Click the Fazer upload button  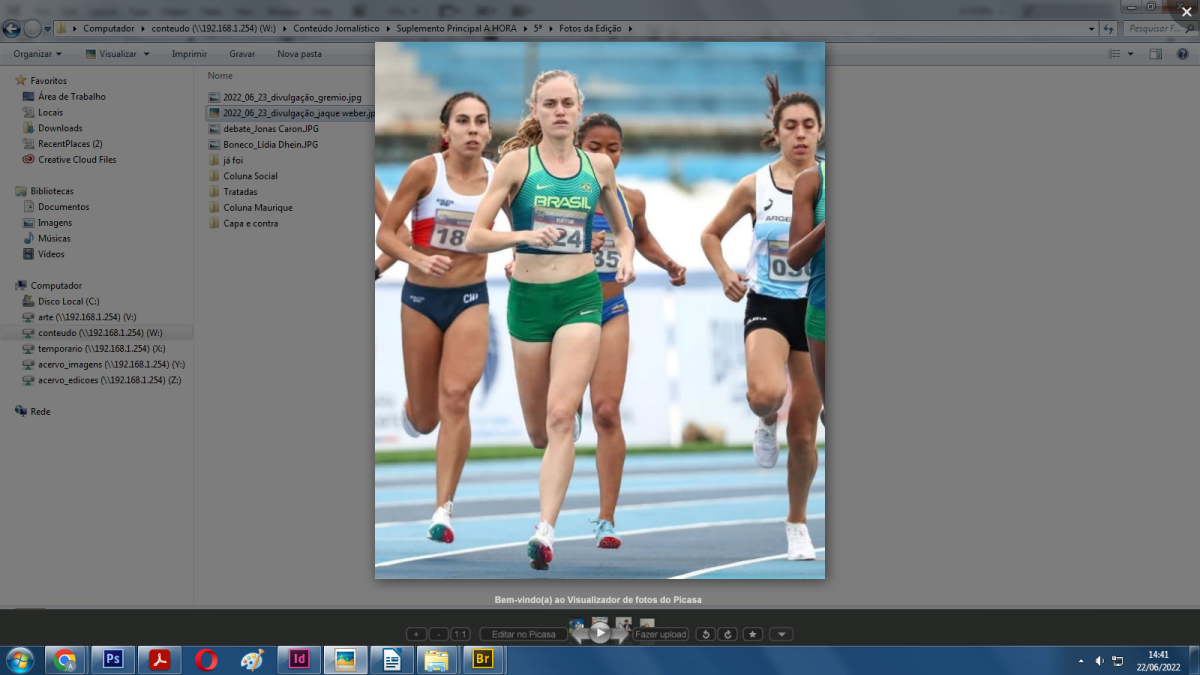click(661, 634)
